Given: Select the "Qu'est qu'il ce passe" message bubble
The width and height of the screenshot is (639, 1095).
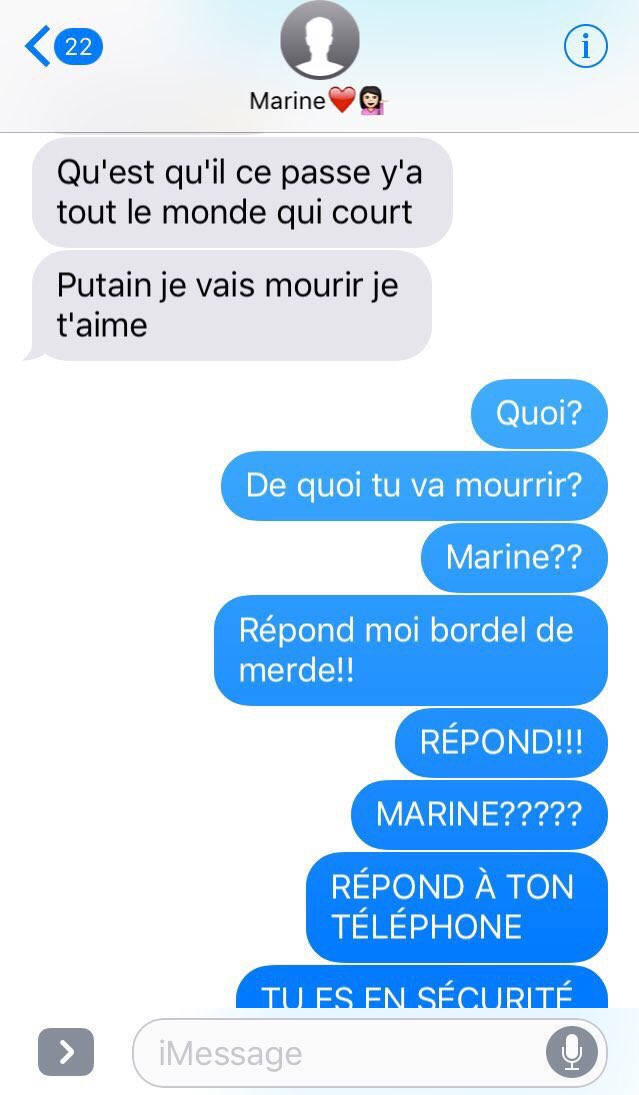Looking at the screenshot, I should coord(242,192).
